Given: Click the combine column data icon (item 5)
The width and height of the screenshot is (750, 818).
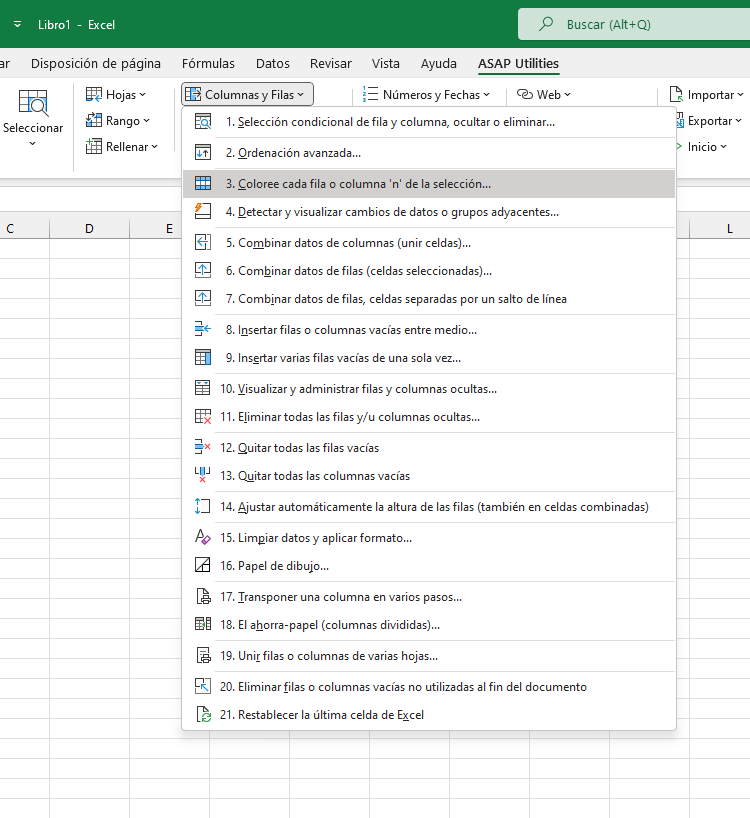Looking at the screenshot, I should click(202, 243).
